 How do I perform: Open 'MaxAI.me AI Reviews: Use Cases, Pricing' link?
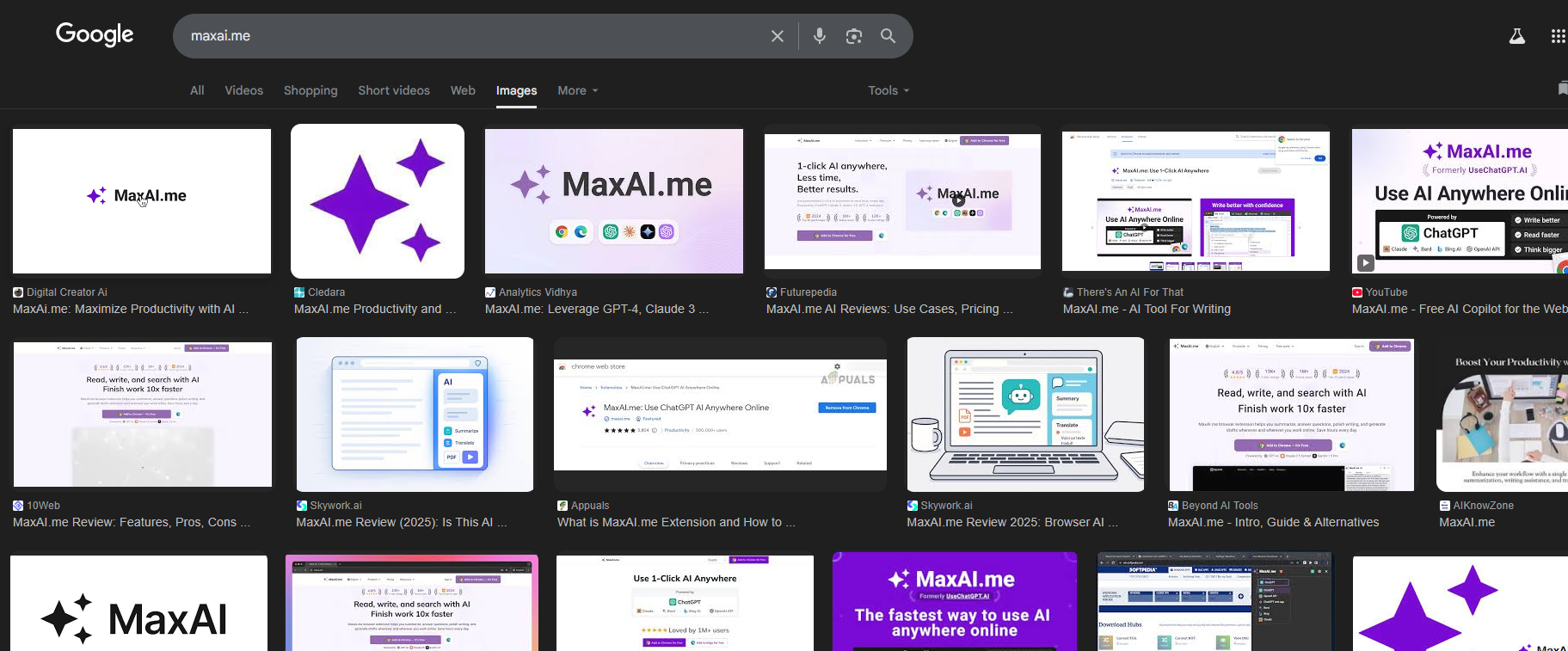tap(889, 309)
